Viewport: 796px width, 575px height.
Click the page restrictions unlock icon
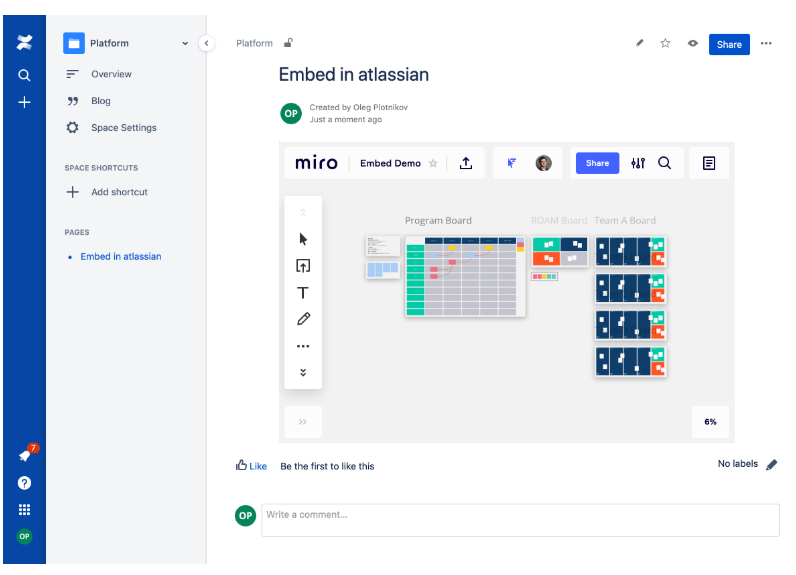click(x=288, y=43)
